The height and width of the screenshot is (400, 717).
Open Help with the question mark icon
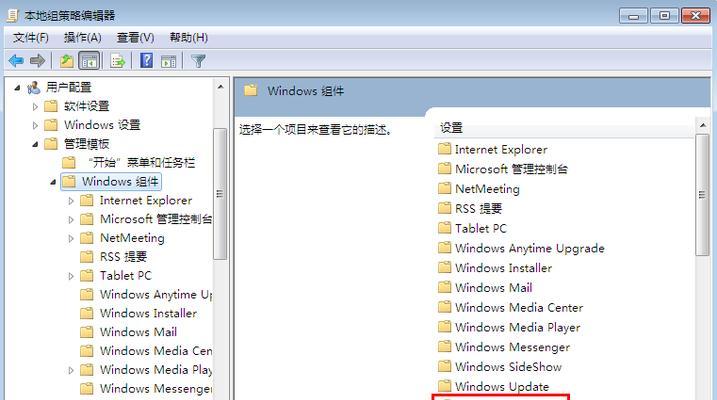coord(146,60)
